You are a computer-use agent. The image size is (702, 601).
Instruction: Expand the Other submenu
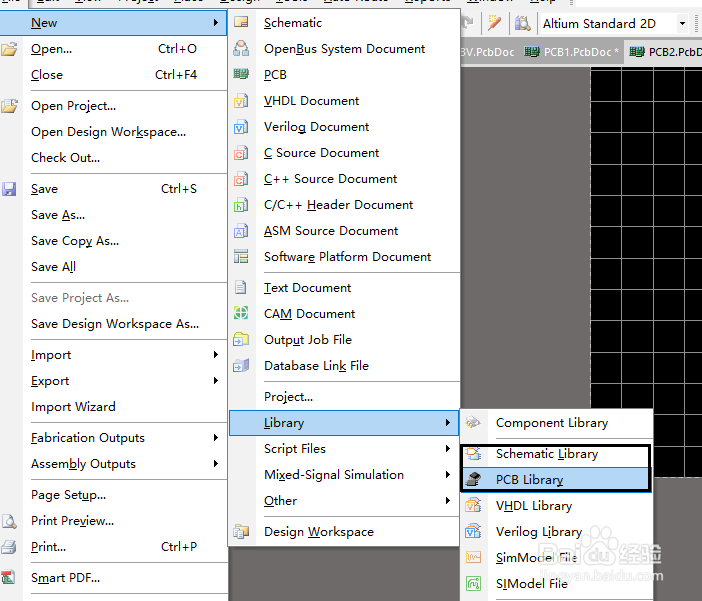(448, 500)
